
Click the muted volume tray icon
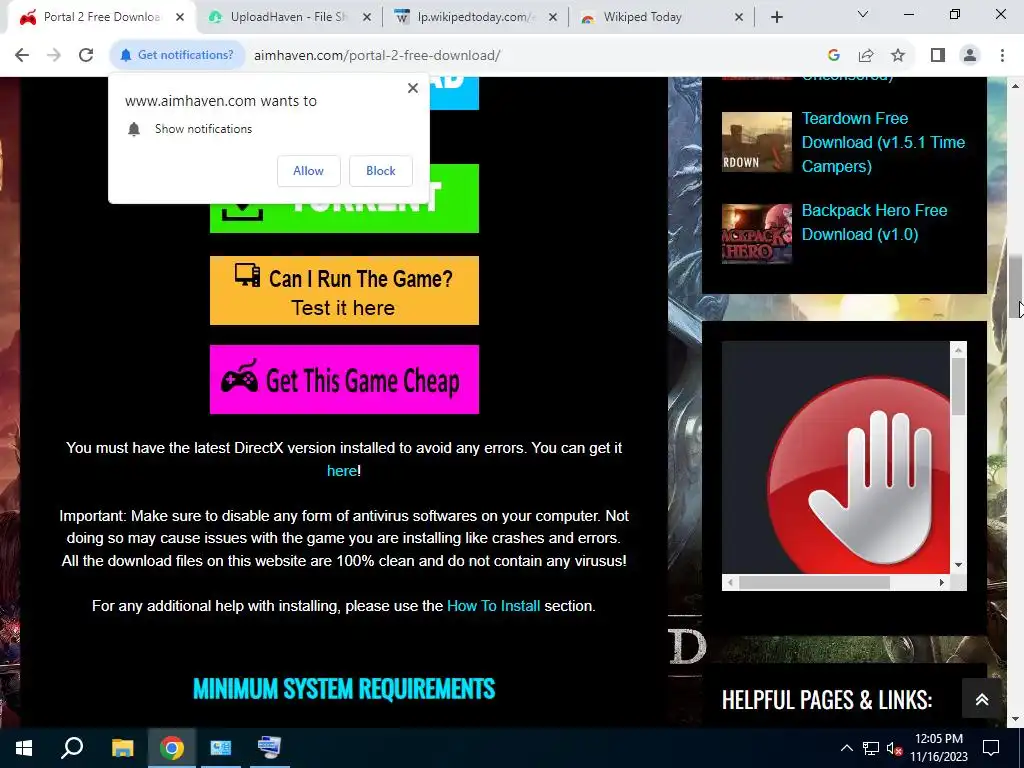tap(894, 748)
